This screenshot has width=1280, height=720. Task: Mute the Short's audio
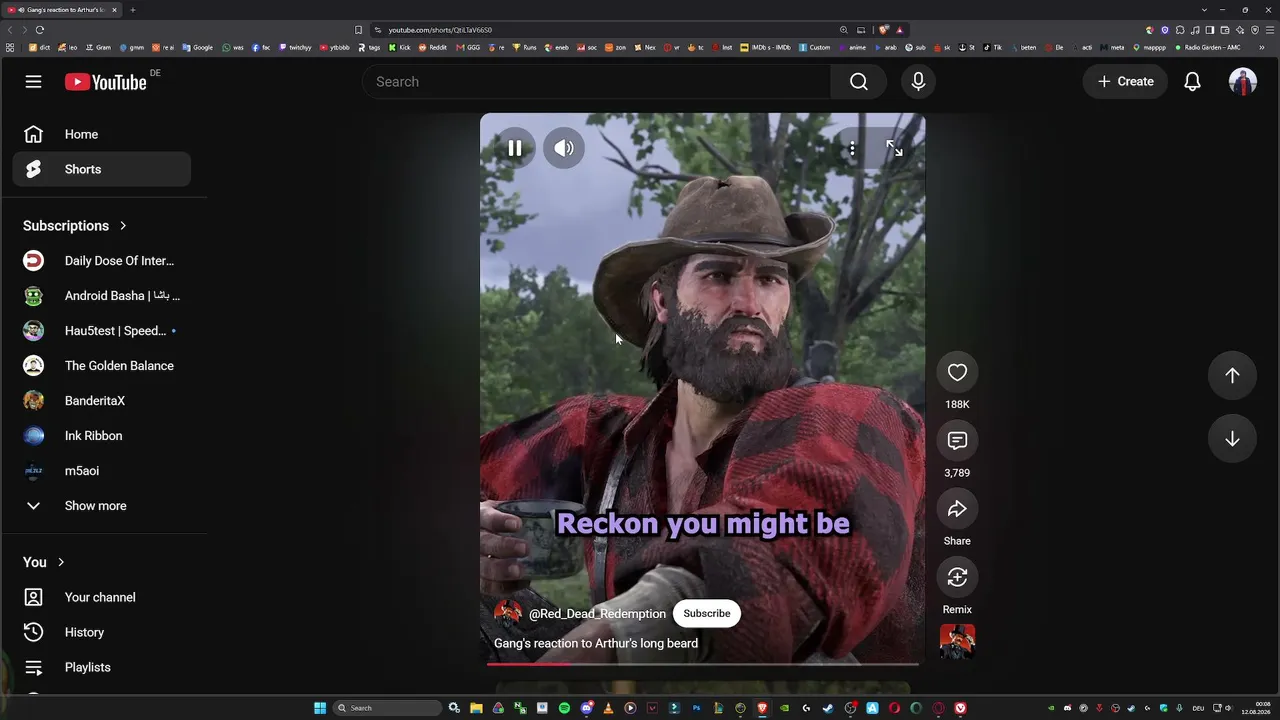564,148
